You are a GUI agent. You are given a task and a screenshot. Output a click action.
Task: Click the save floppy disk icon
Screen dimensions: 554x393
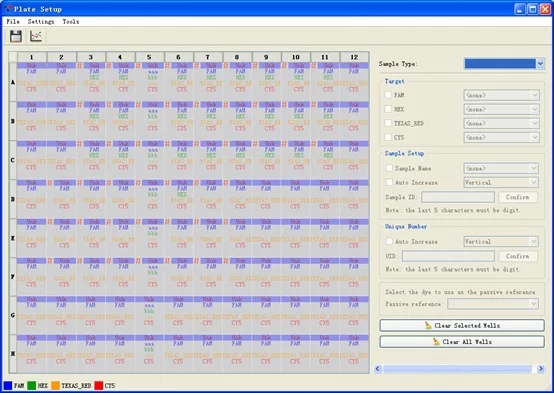(16, 36)
